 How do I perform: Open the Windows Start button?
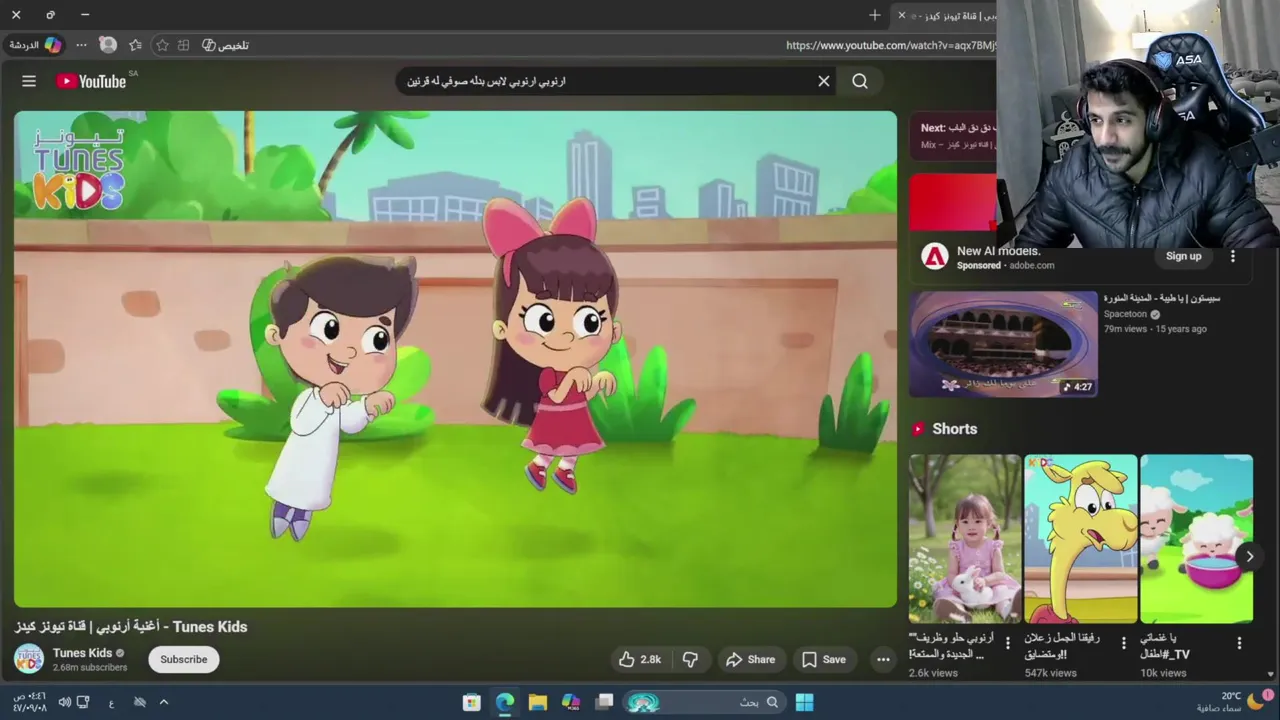point(804,702)
